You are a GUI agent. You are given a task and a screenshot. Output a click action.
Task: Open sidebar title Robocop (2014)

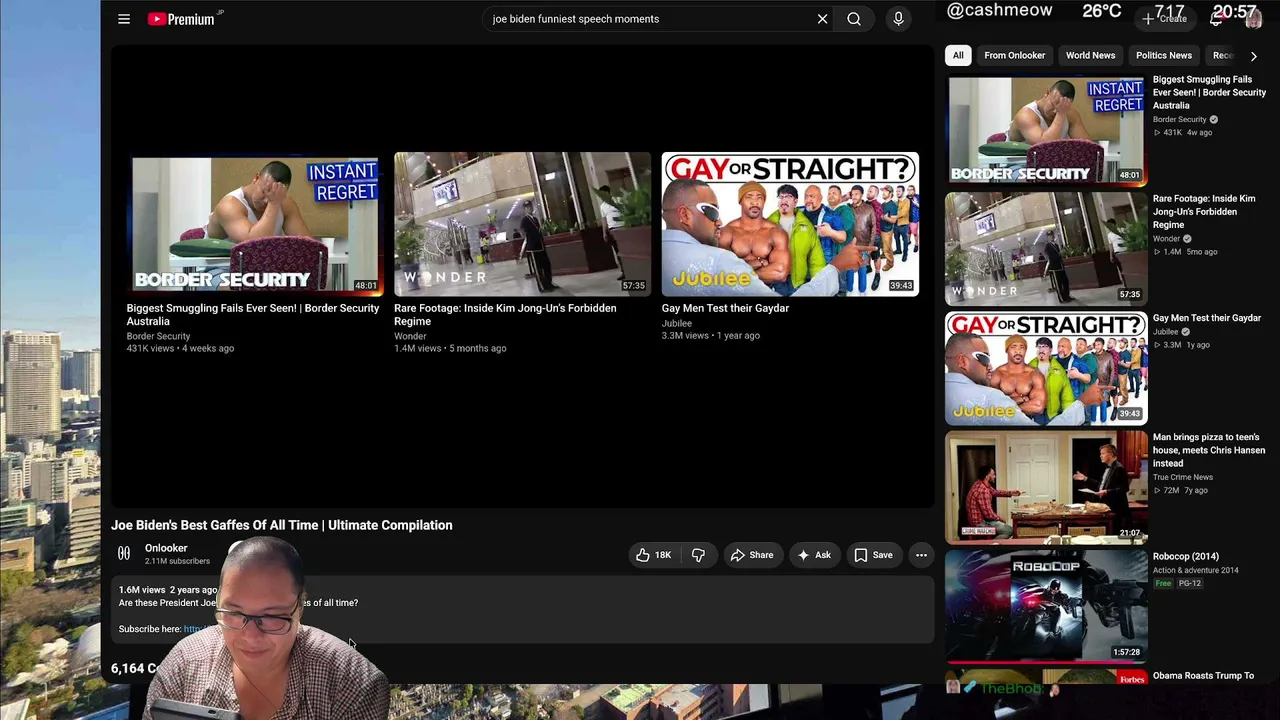click(x=1186, y=556)
